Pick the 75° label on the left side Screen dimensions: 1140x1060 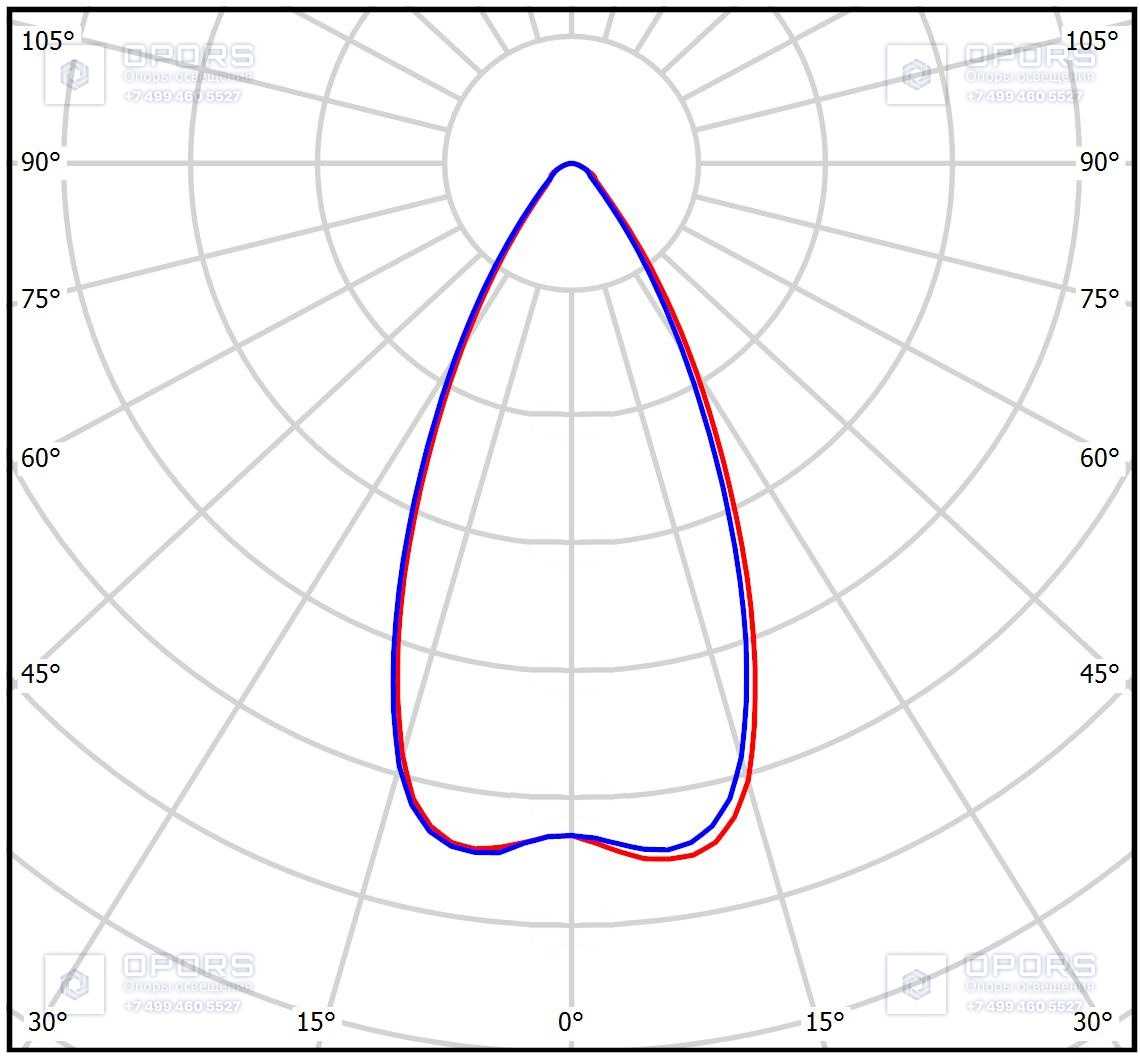point(41,299)
